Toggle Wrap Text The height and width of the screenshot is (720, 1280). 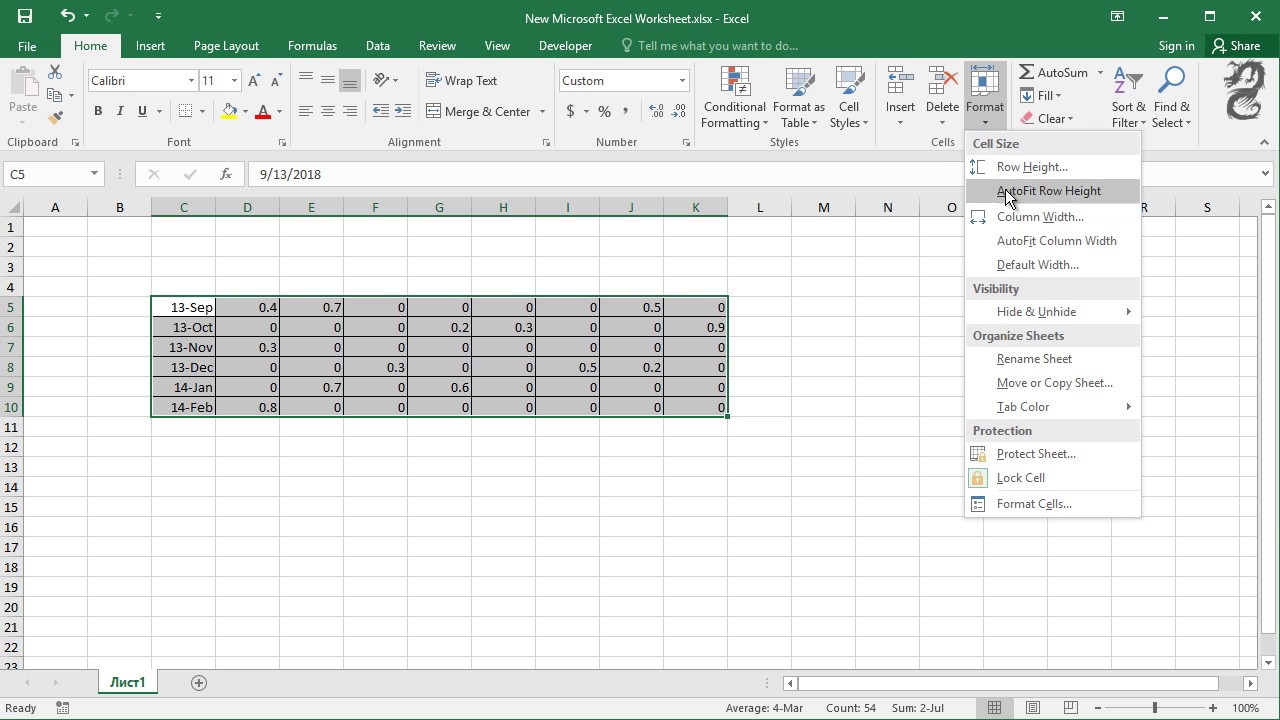coord(461,80)
